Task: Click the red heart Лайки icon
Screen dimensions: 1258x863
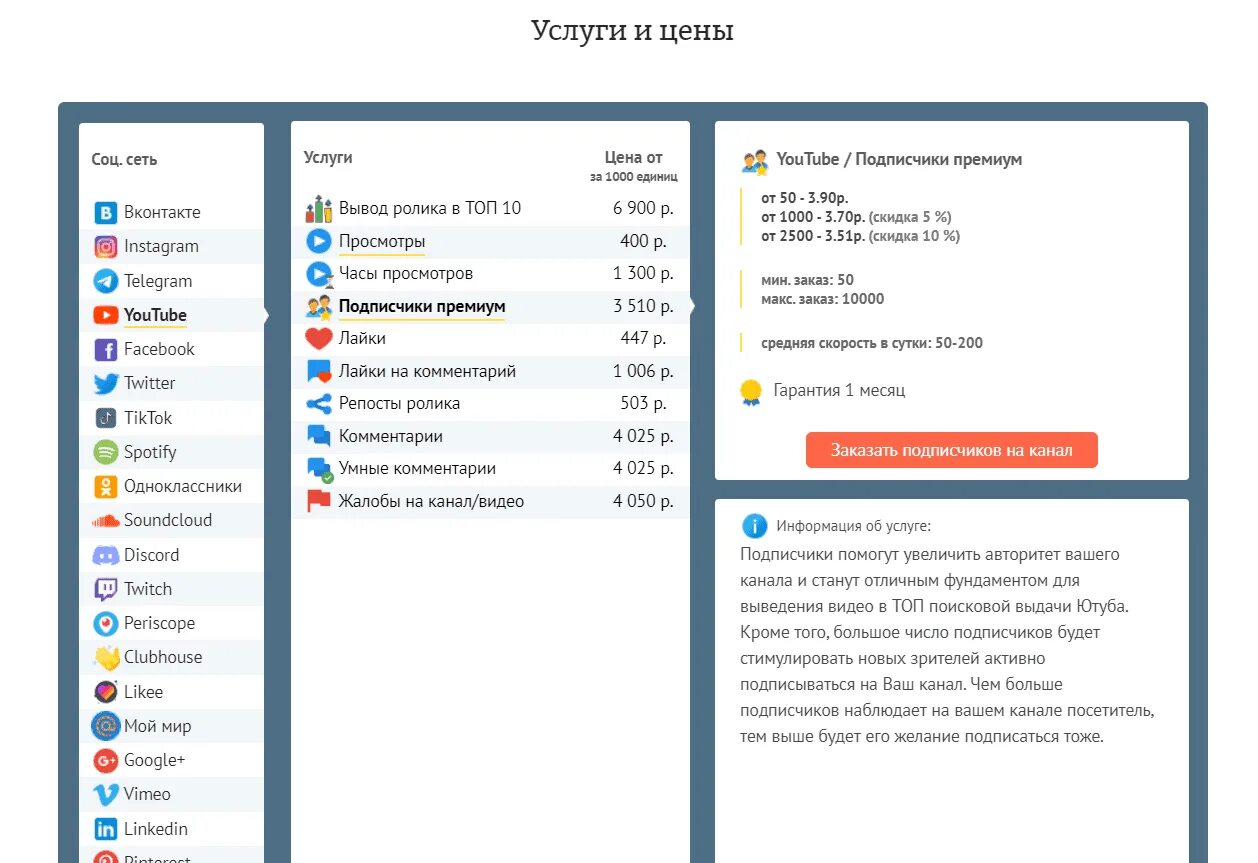Action: [318, 339]
